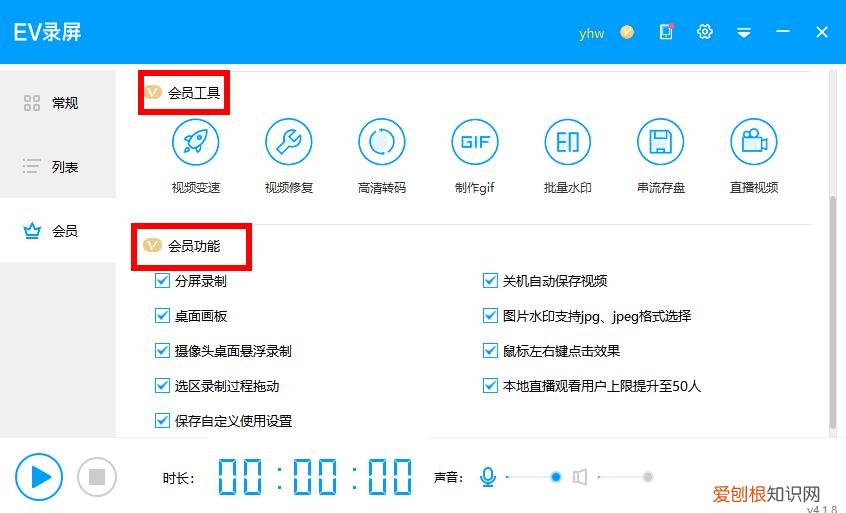Click the gold member badge near yhw

click(x=627, y=32)
